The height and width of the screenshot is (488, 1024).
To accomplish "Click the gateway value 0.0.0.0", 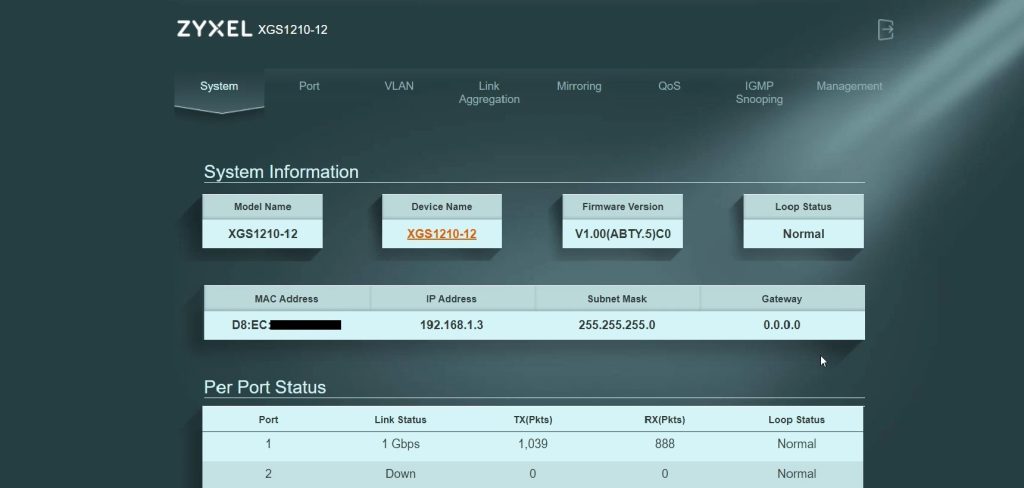I will coord(782,325).
